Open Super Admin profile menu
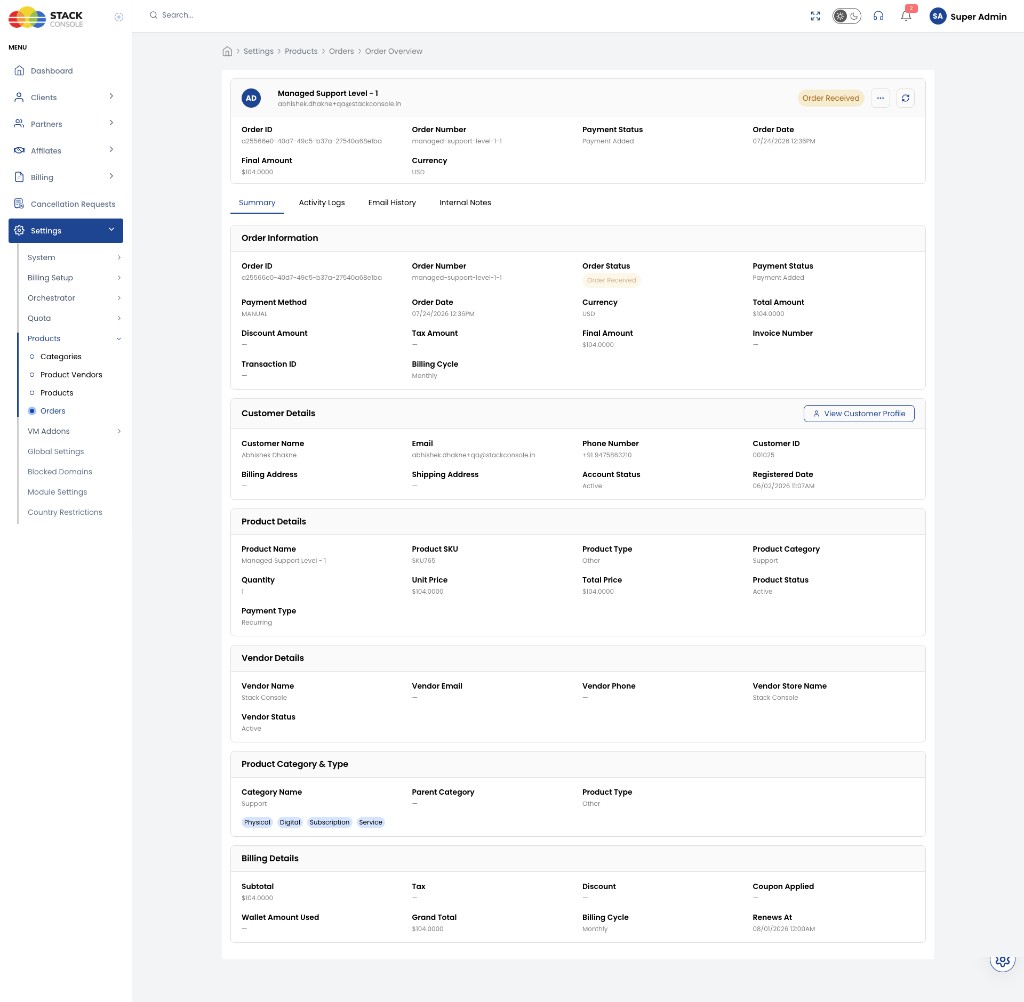 tap(968, 16)
